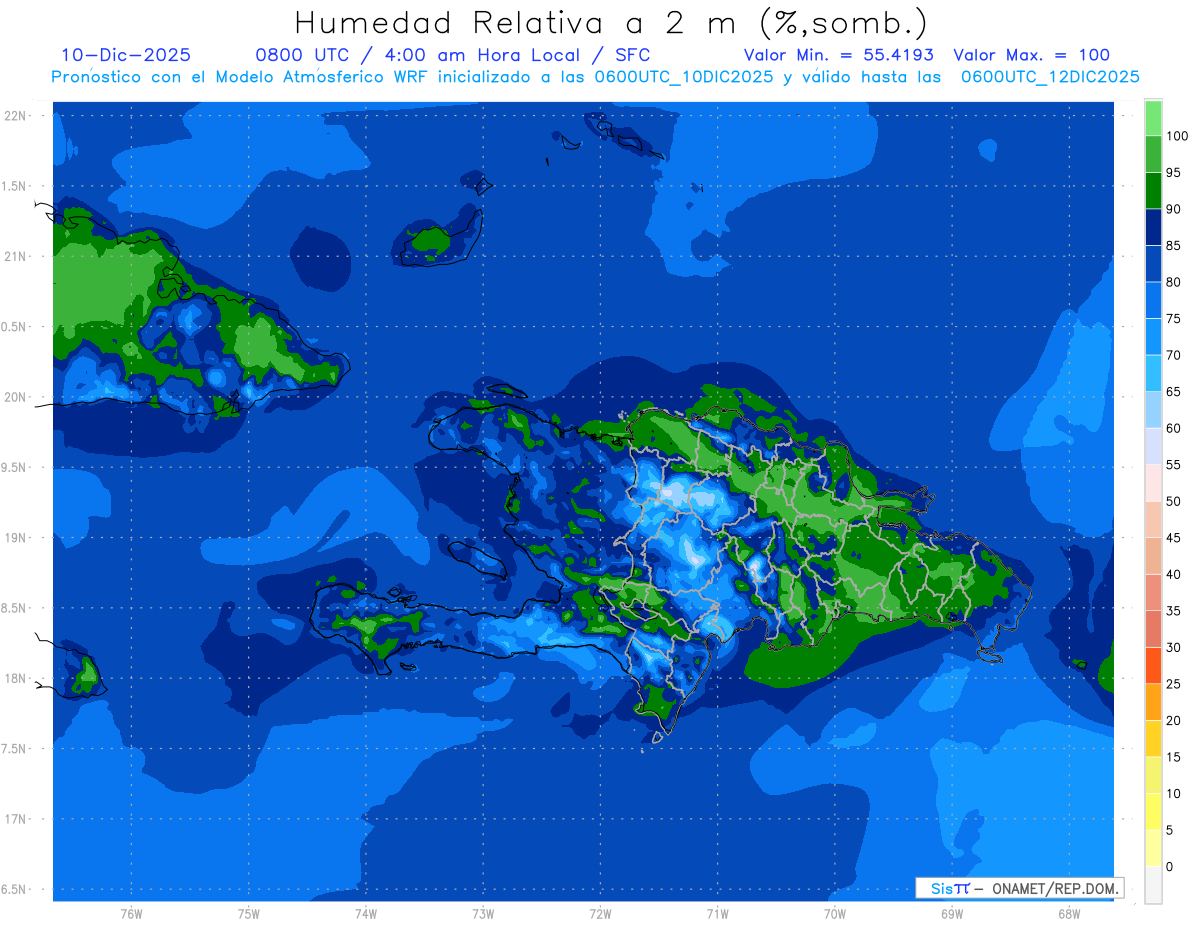Viewport: 1200px width, 927px height.
Task: Select the '73W' longitude label
Action: 483,914
